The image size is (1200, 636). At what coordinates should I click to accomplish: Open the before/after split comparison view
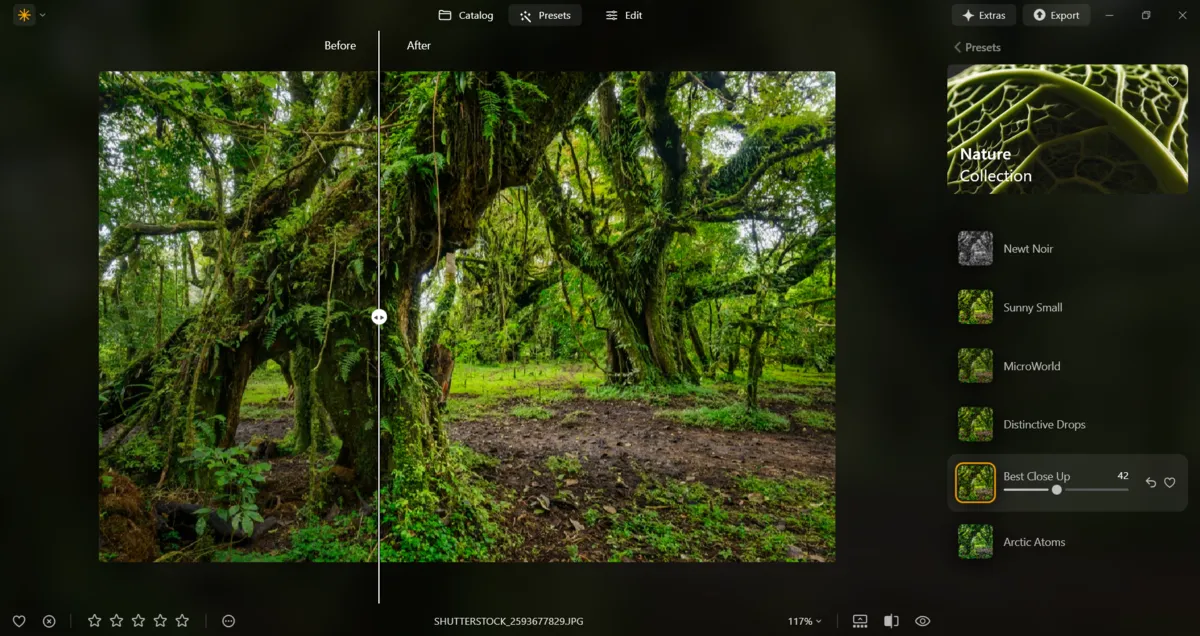point(890,620)
